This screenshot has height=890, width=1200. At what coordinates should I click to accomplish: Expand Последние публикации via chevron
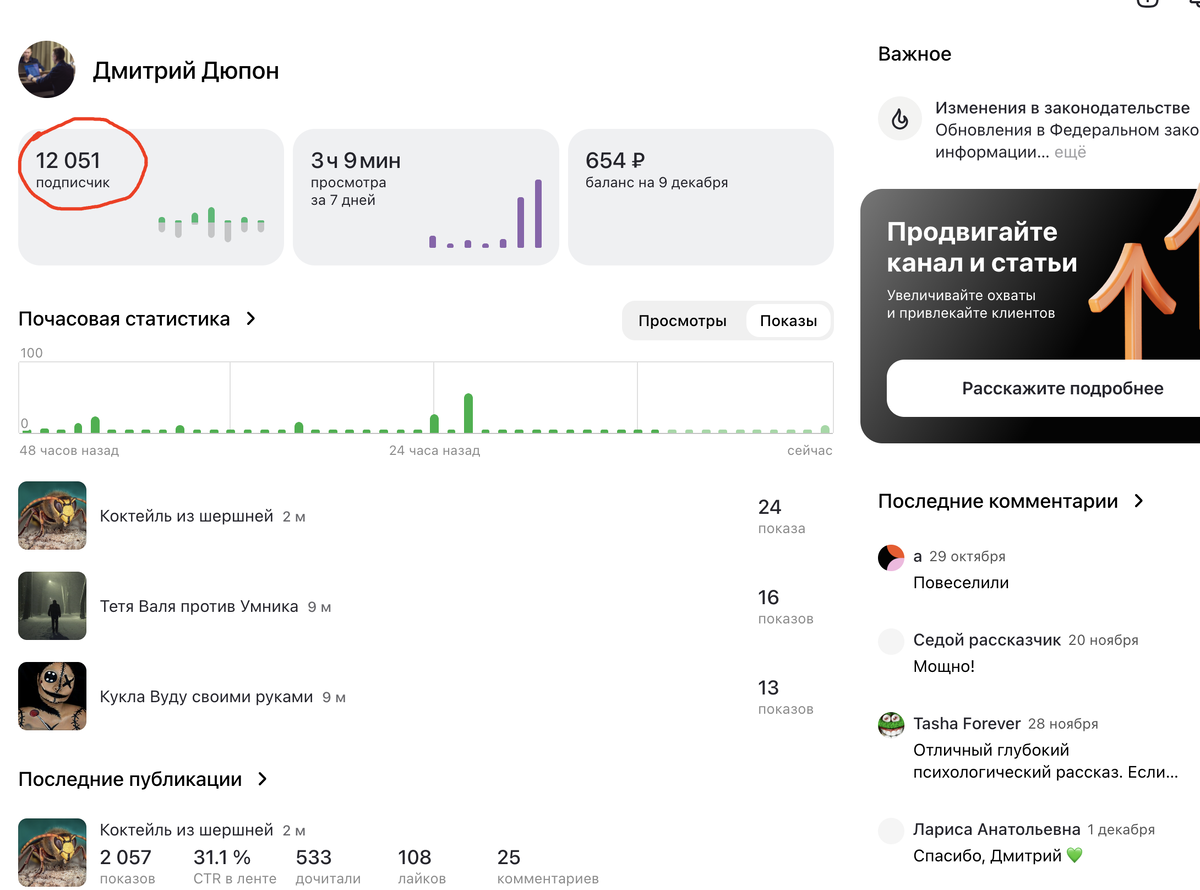click(x=263, y=779)
